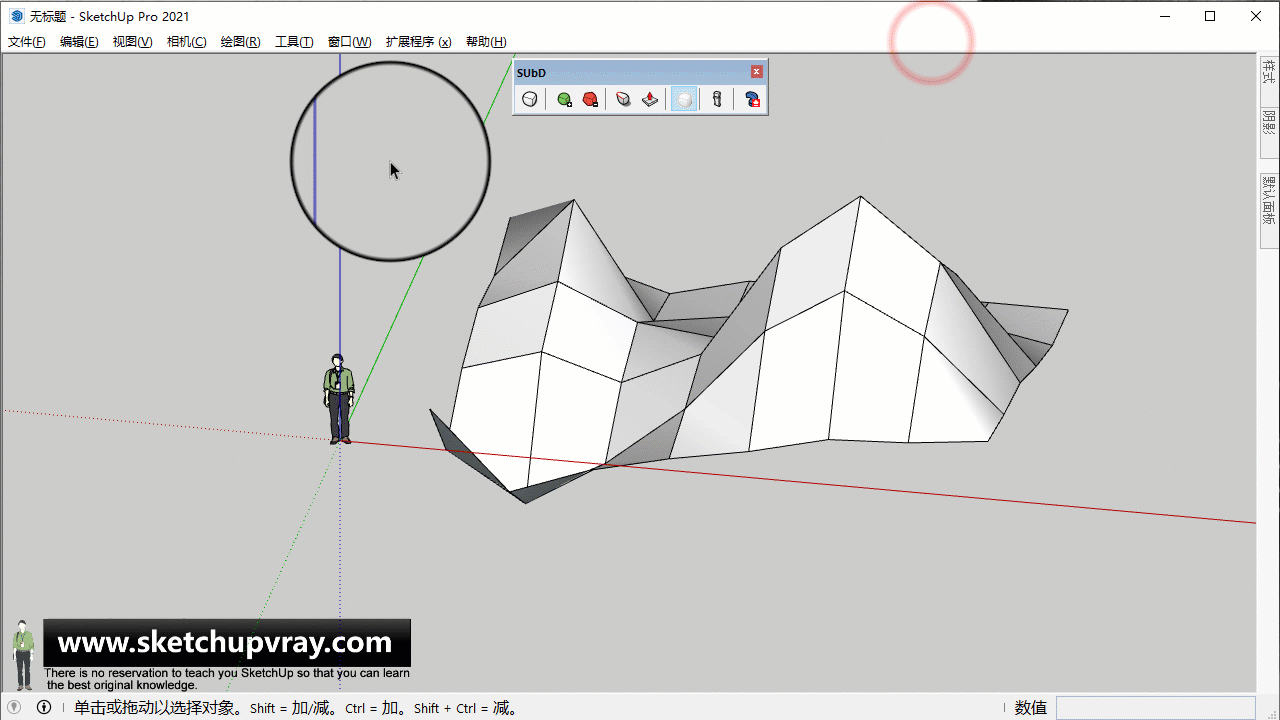Select the SUbD Crease tool
The width and height of the screenshot is (1280, 720).
click(x=623, y=99)
